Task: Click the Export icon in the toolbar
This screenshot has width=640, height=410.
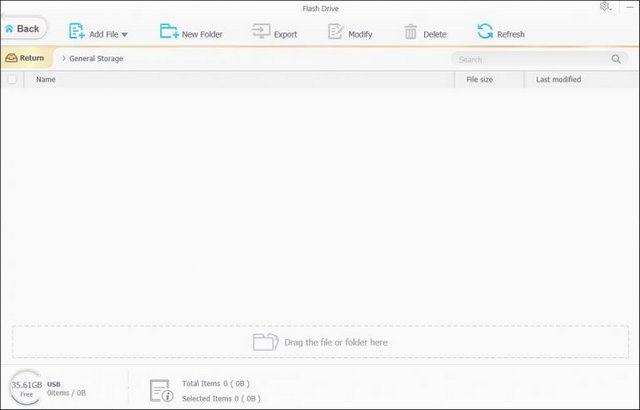Action: click(261, 32)
